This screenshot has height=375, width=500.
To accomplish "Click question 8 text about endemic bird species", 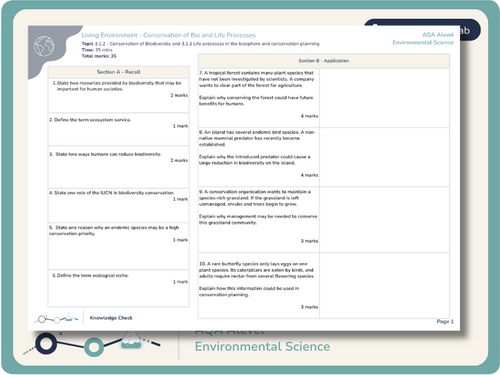I will (257, 138).
